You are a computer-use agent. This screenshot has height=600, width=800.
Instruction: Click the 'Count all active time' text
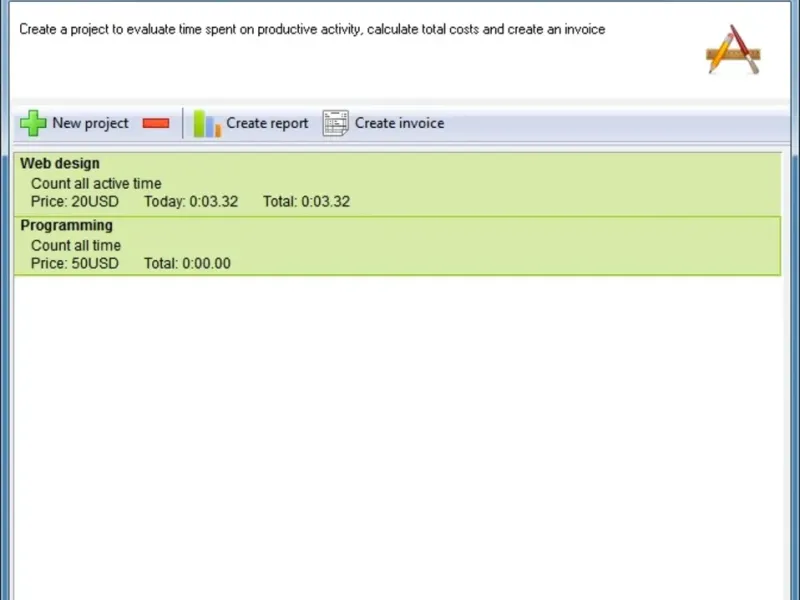96,183
